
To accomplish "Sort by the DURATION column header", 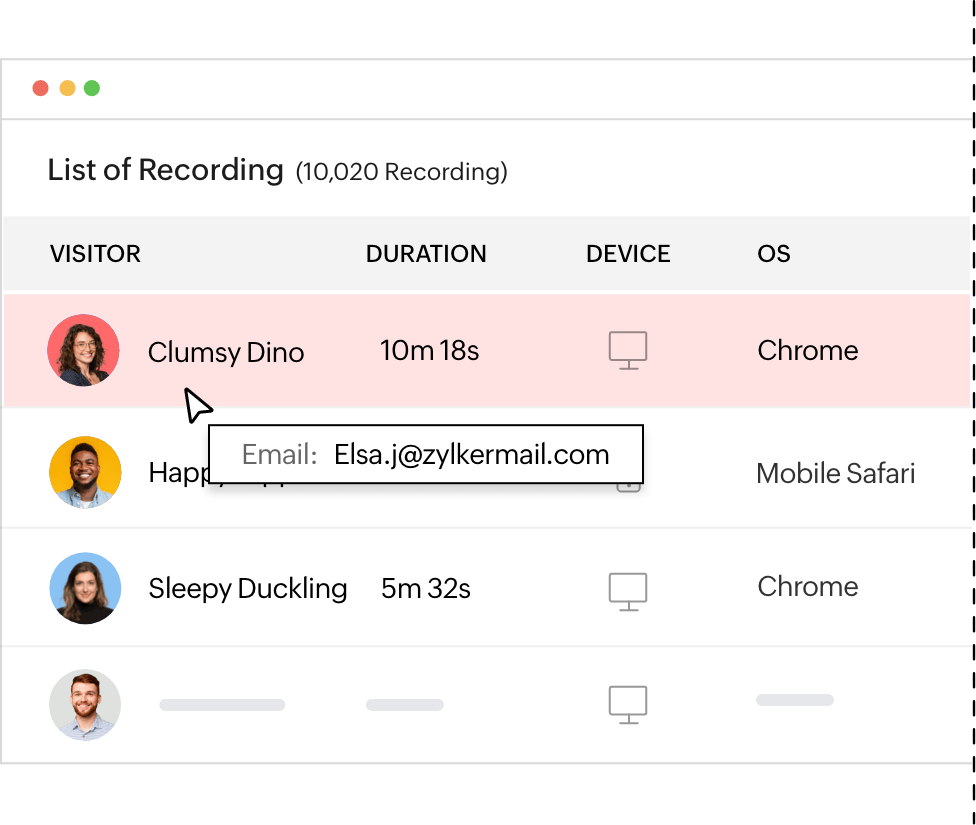I will 426,254.
